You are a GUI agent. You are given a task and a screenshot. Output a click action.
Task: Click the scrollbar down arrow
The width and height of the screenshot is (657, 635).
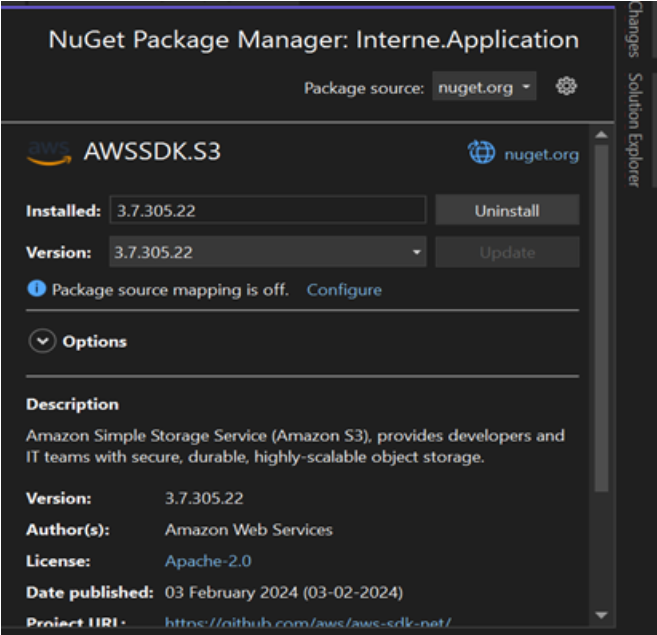coord(601,615)
